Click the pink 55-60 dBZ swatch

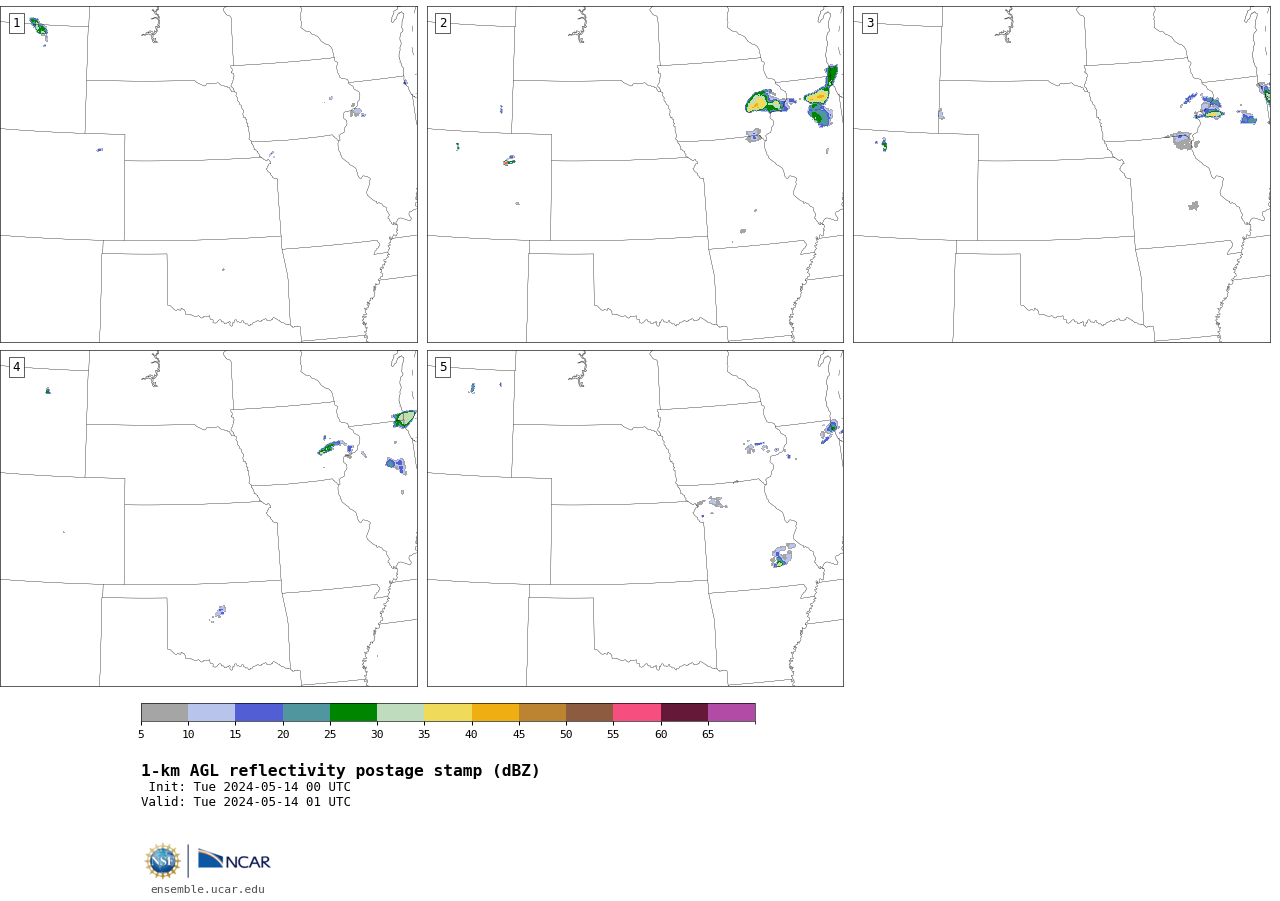pyautogui.click(x=637, y=712)
